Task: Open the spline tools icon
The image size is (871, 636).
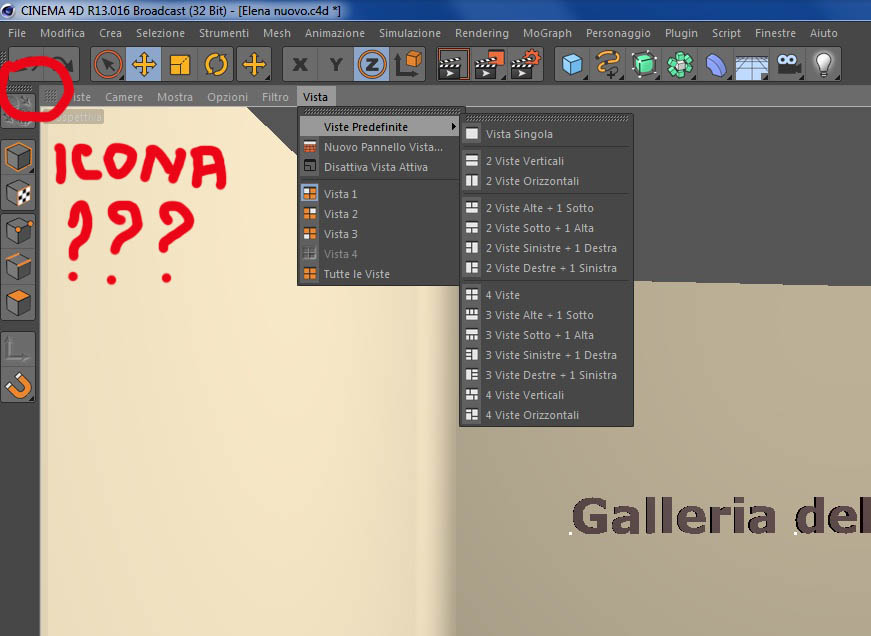Action: click(x=608, y=64)
